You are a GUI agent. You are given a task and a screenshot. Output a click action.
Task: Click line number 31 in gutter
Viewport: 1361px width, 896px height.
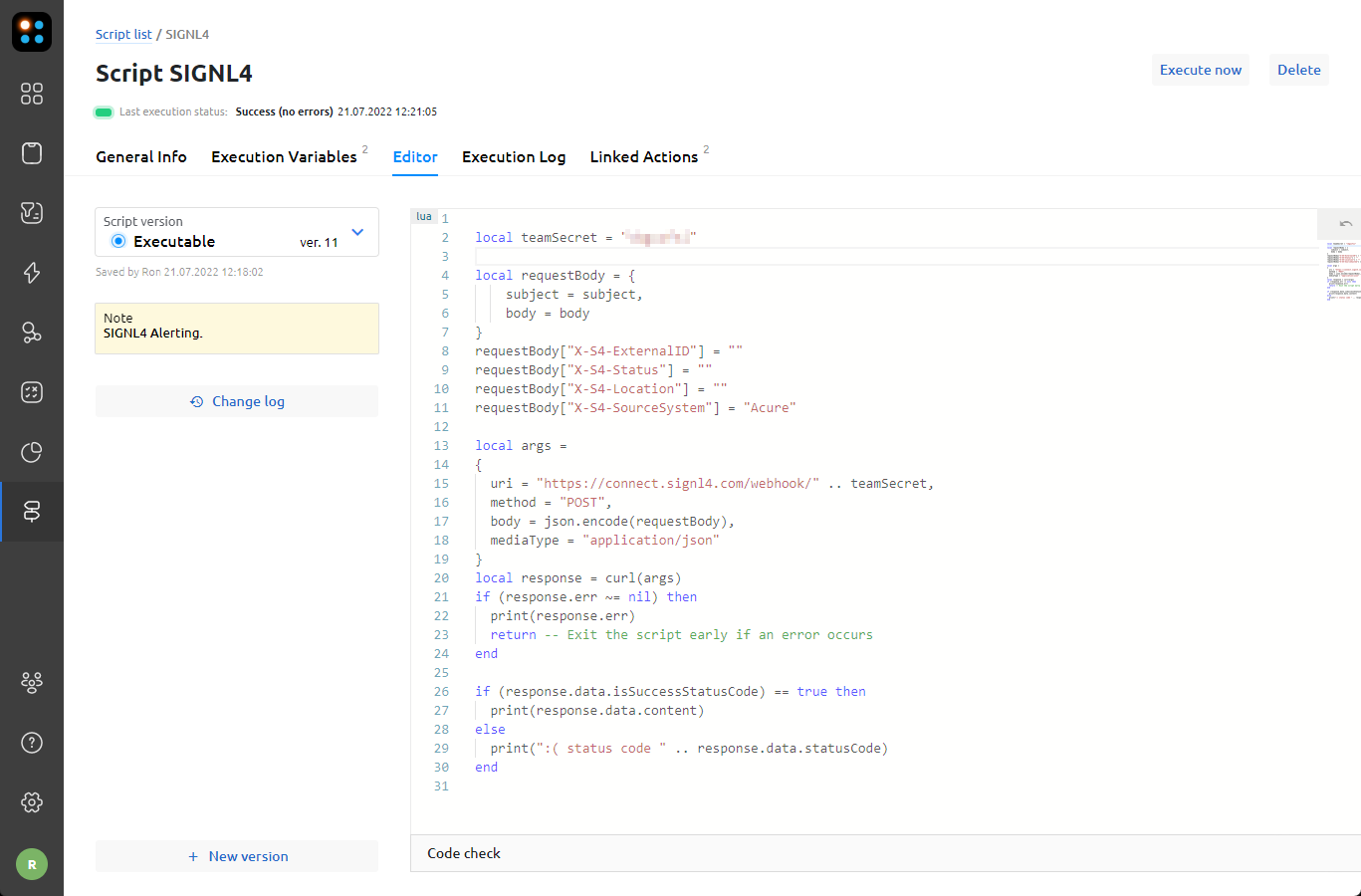coord(441,785)
